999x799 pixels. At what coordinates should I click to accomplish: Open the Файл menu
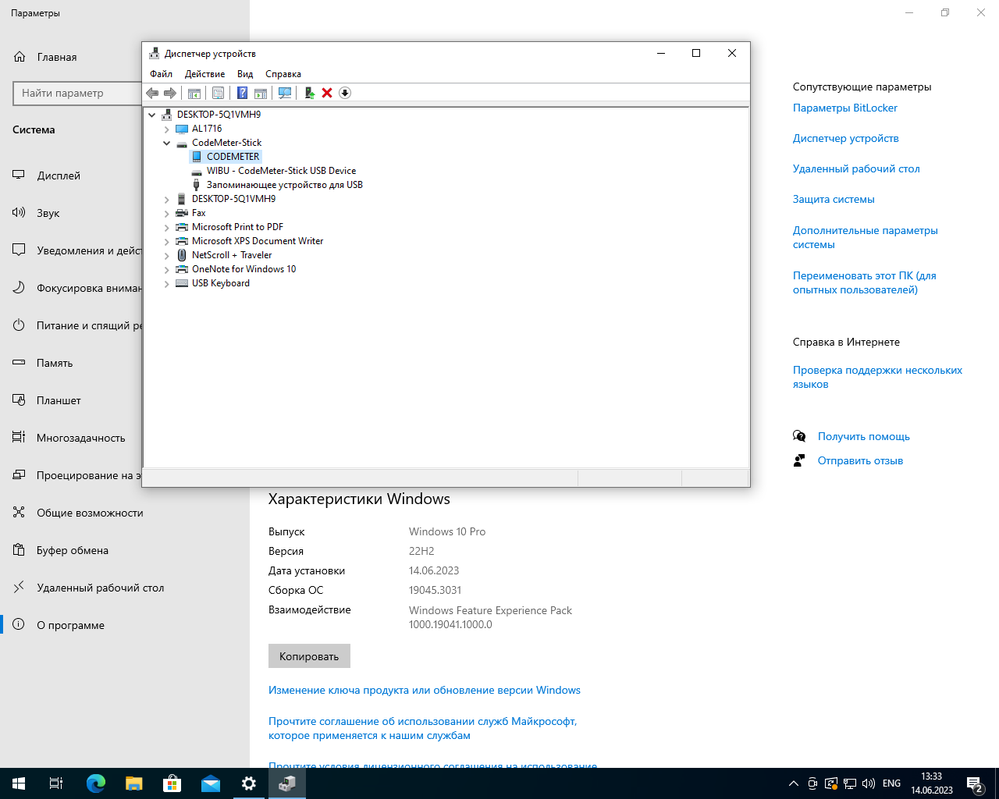161,74
